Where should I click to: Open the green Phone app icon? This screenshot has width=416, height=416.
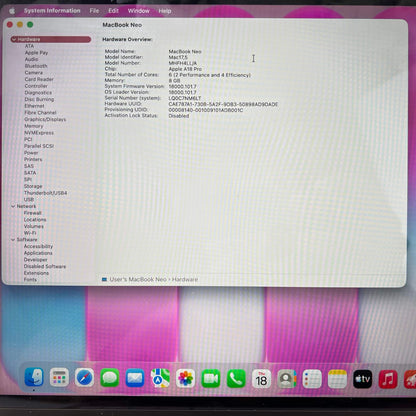[236, 379]
